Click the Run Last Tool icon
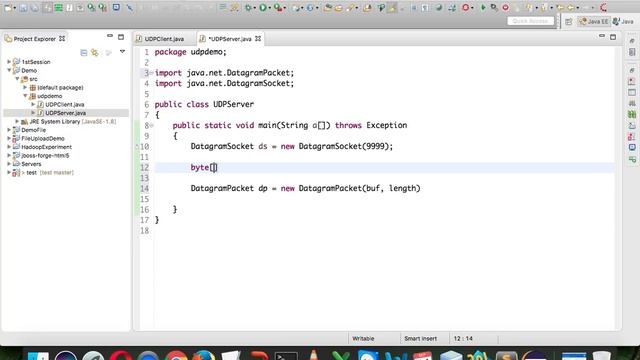This screenshot has width=640, height=360. click(x=278, y=7)
